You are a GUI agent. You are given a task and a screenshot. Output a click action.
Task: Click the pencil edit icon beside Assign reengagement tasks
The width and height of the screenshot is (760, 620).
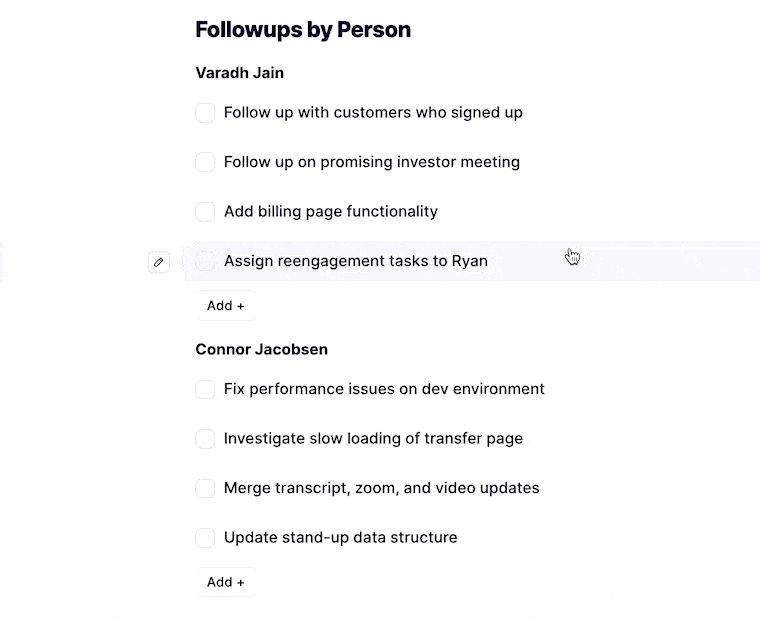(158, 262)
